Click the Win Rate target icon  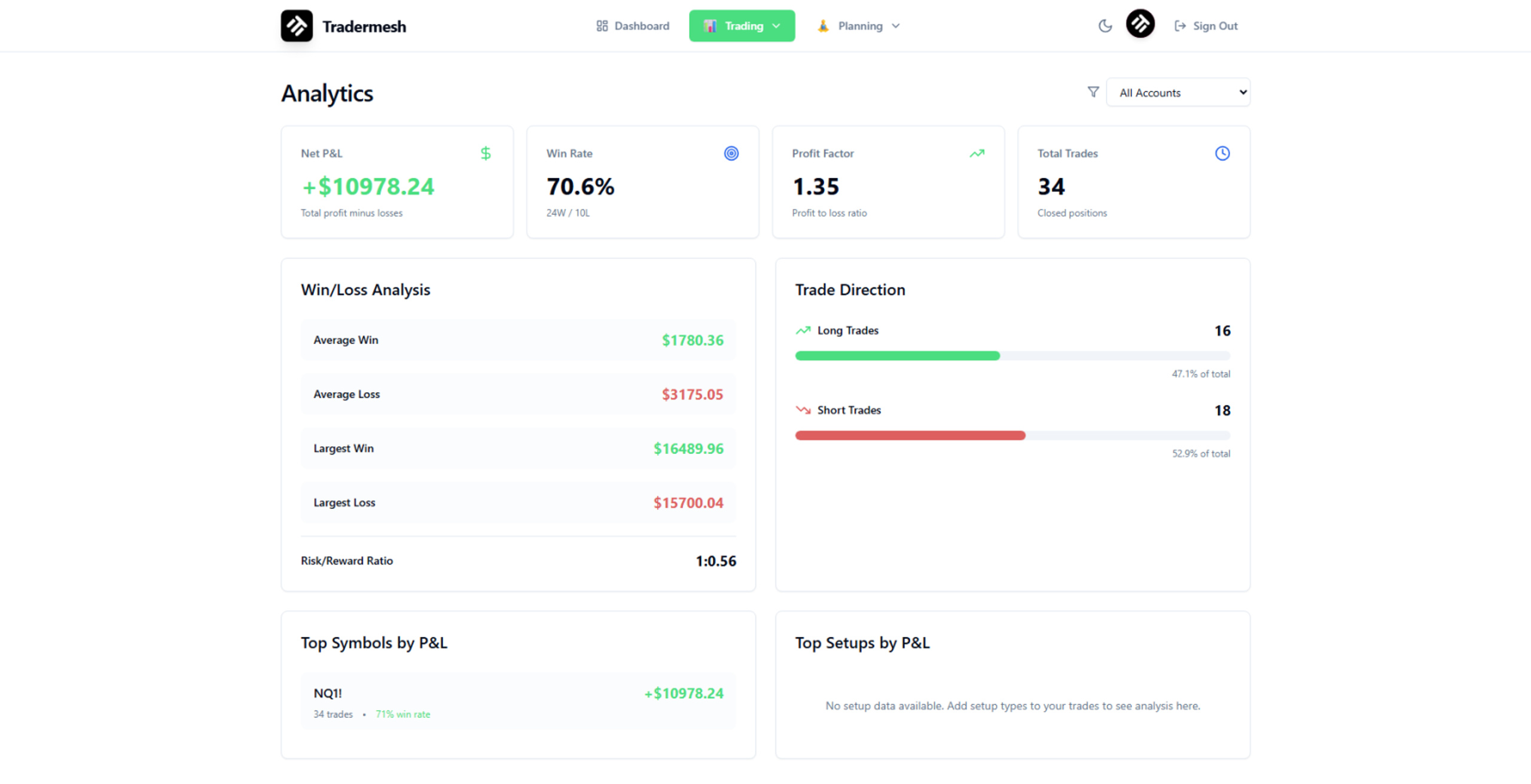[731, 153]
